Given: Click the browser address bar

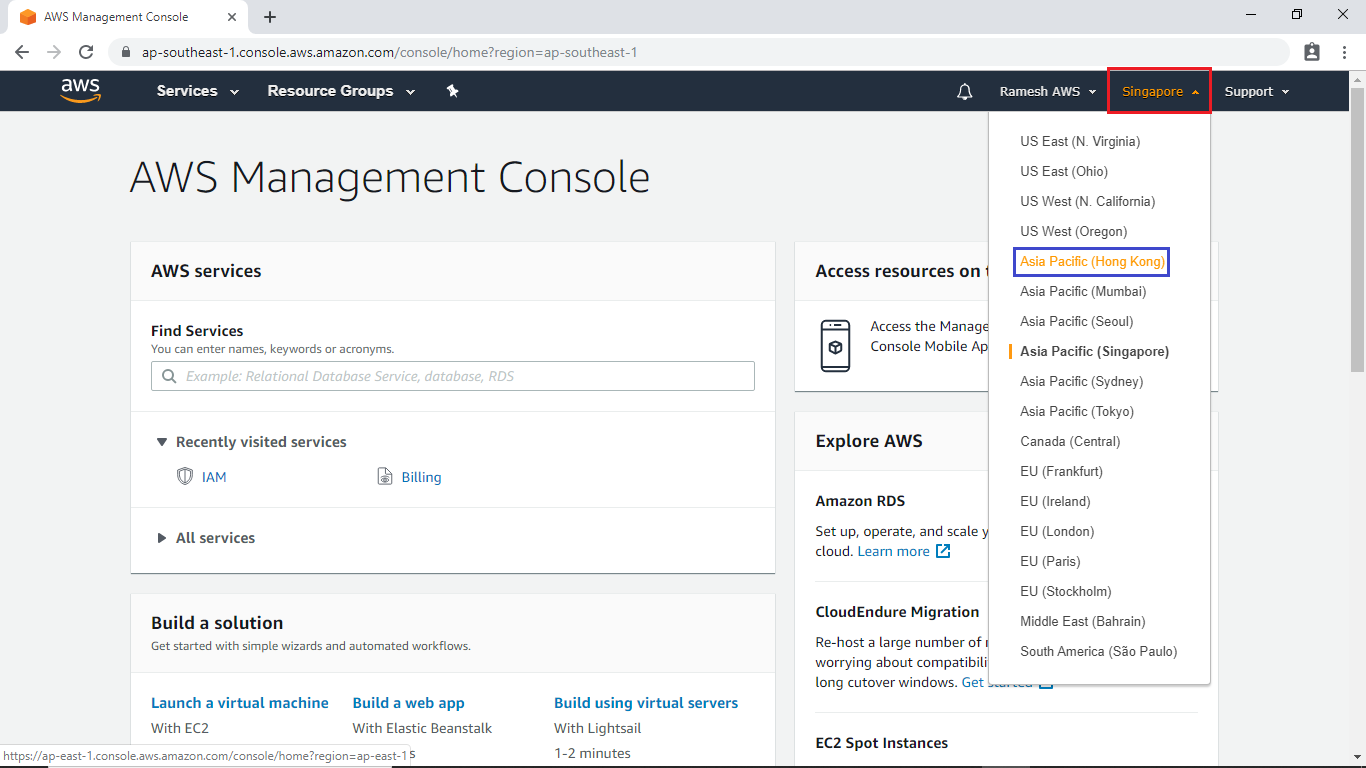Looking at the screenshot, I should (x=700, y=52).
